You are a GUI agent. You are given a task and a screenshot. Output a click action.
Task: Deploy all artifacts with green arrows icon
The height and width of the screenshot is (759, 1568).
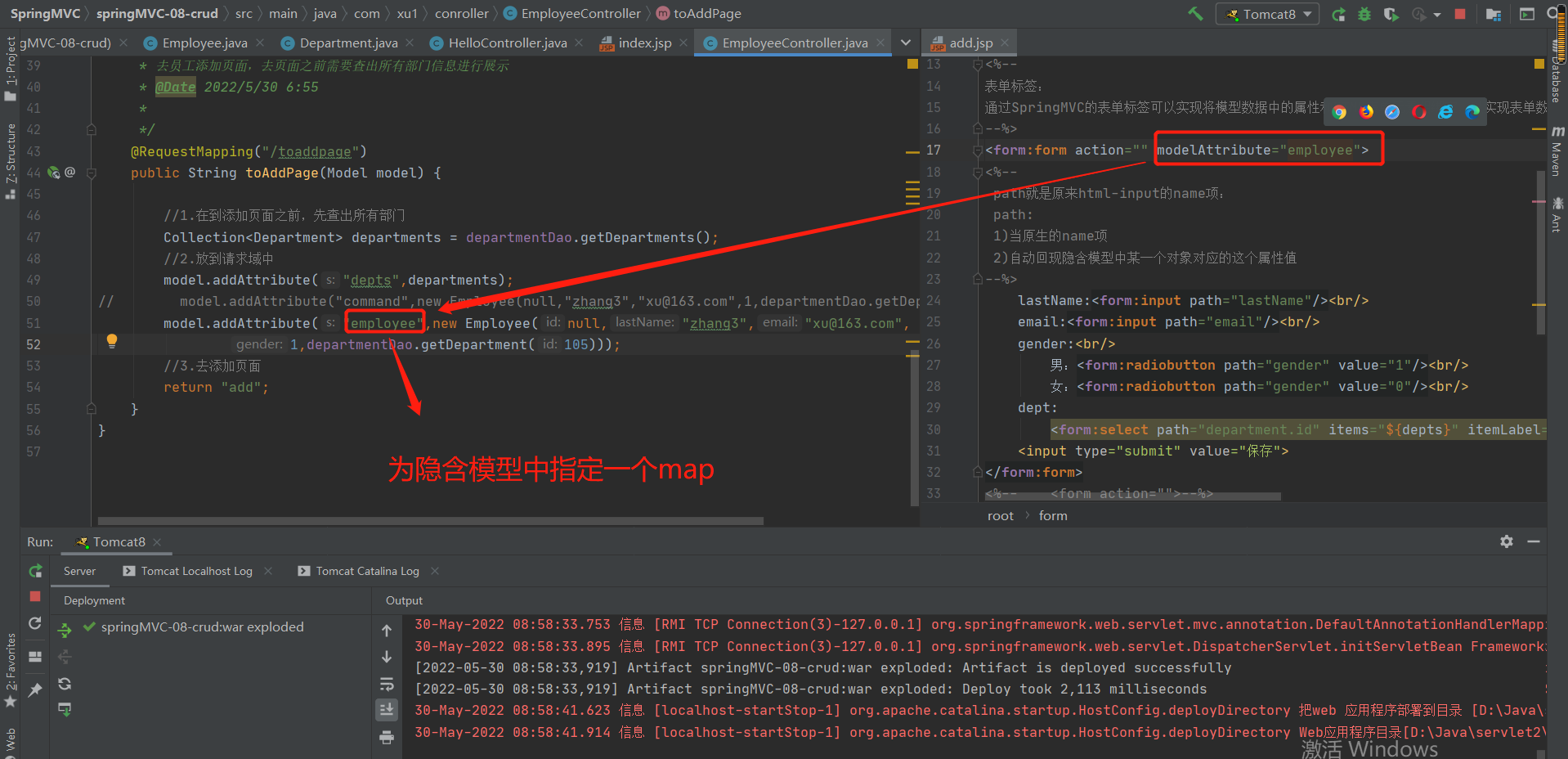tap(65, 630)
